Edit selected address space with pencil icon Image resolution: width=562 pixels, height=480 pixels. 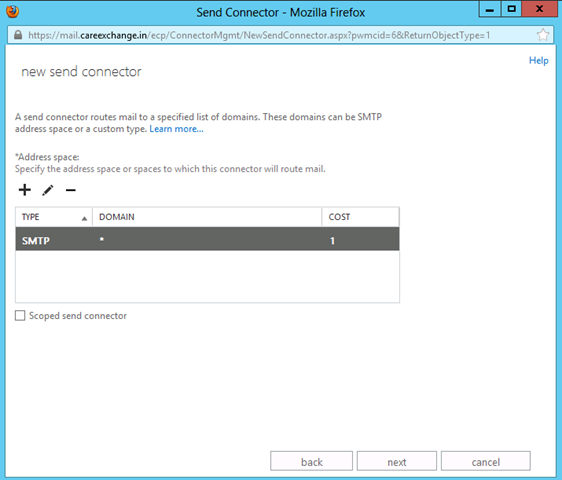[x=48, y=190]
